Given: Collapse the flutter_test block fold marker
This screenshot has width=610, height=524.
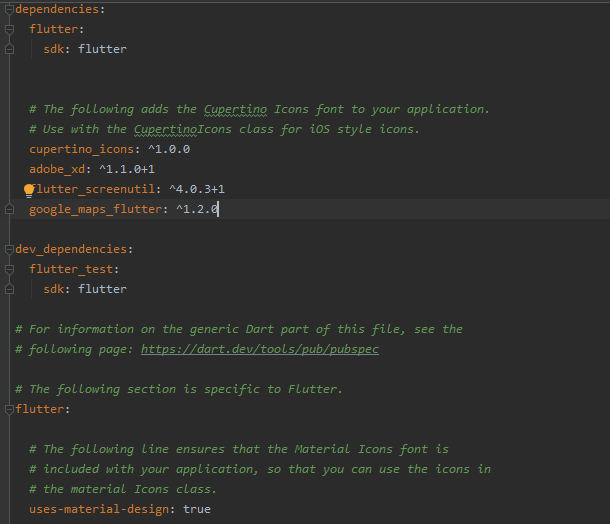Looking at the screenshot, I should point(9,270).
